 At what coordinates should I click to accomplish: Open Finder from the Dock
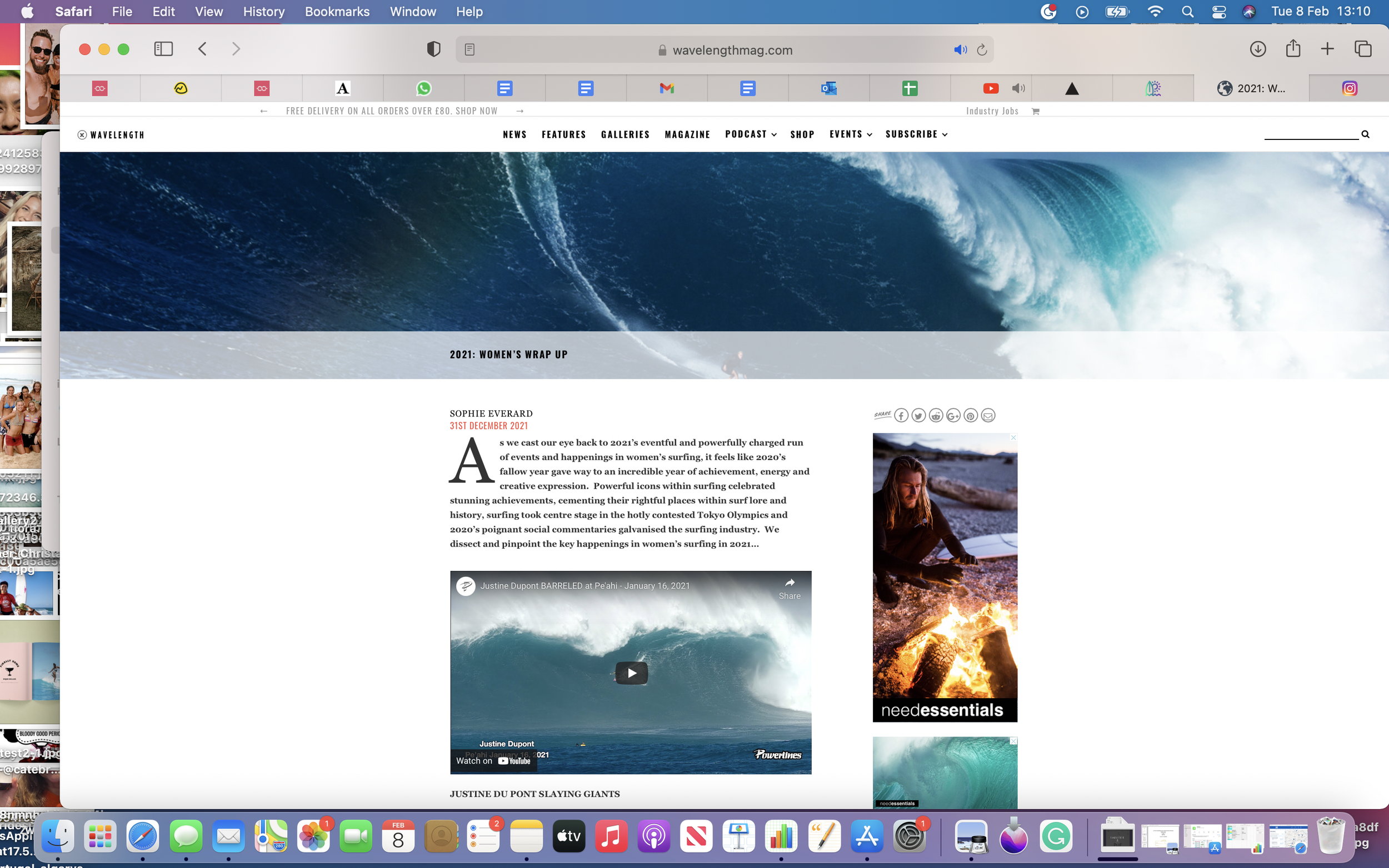[x=58, y=836]
